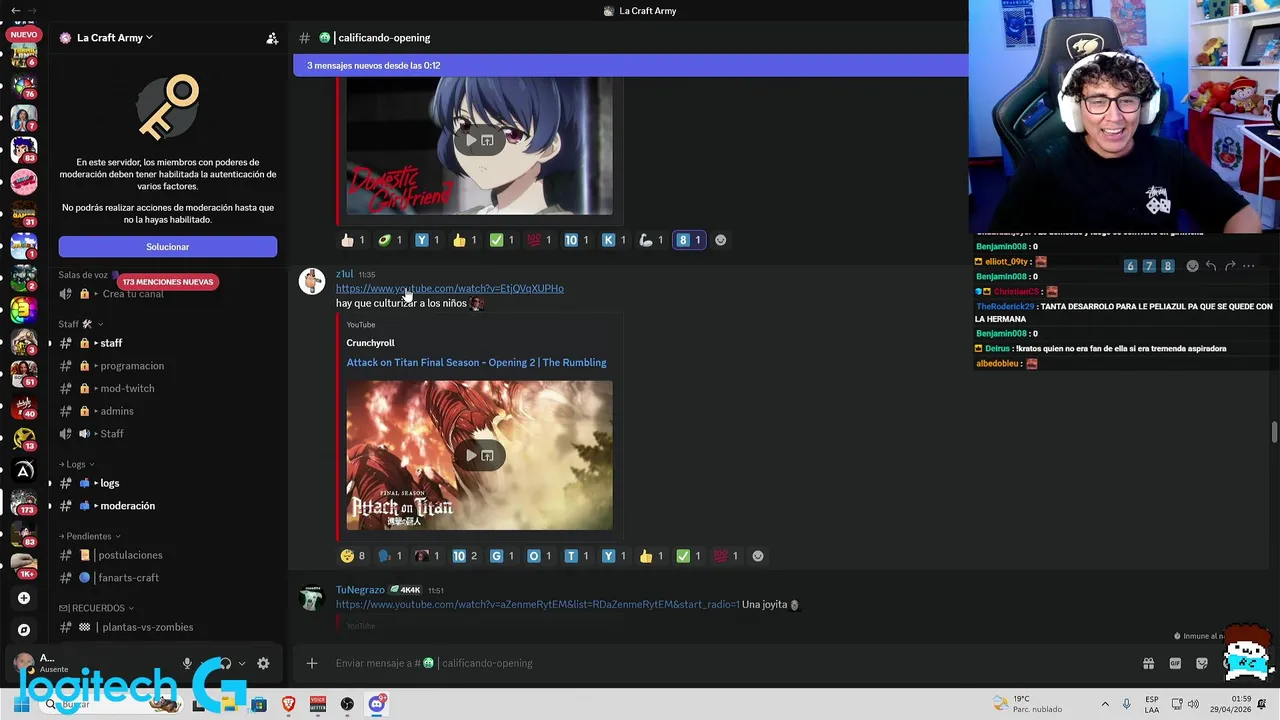Open the Crunchyroll author link
The width and height of the screenshot is (1280, 720).
click(370, 343)
